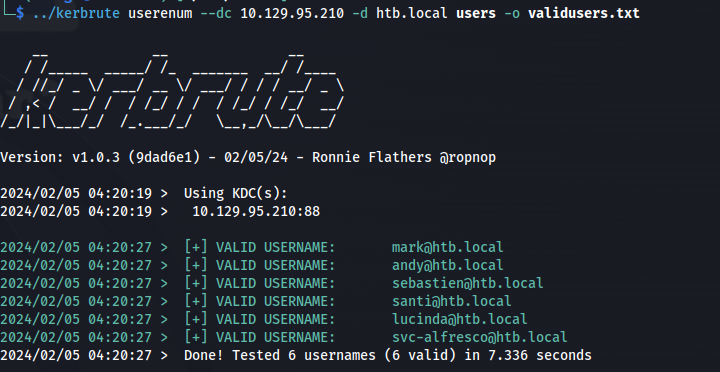Select the validusers.txt output filename
This screenshot has width=720, height=372.
coord(584,13)
